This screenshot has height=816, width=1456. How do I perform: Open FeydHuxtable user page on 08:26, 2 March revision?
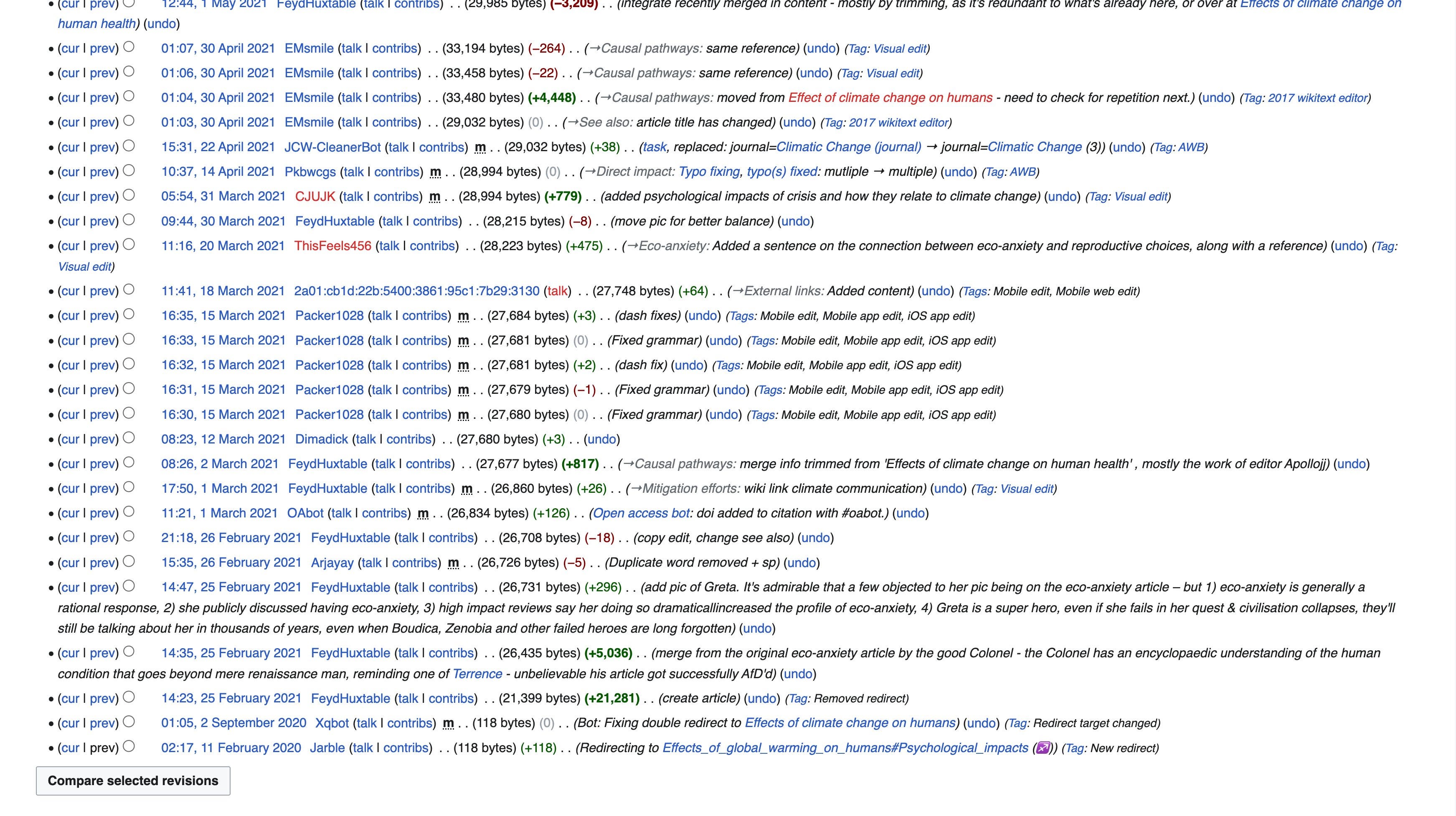click(328, 464)
